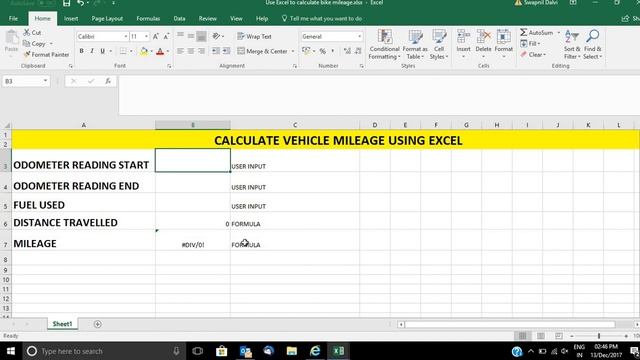Center text horizontally
Image resolution: width=640 pixels, height=360 pixels.
tap(191, 51)
